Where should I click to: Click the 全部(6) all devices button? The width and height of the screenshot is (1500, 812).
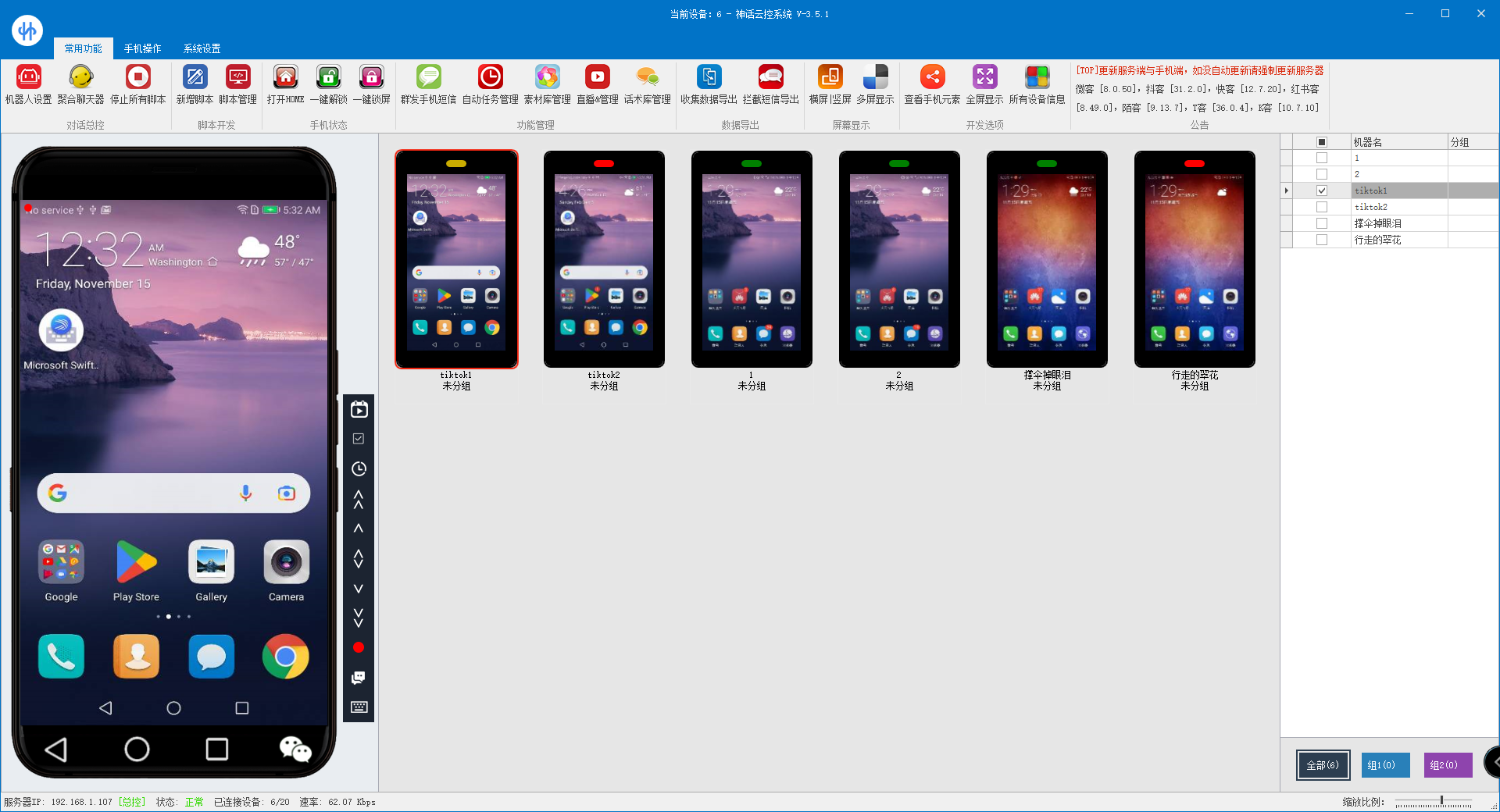coord(1323,765)
